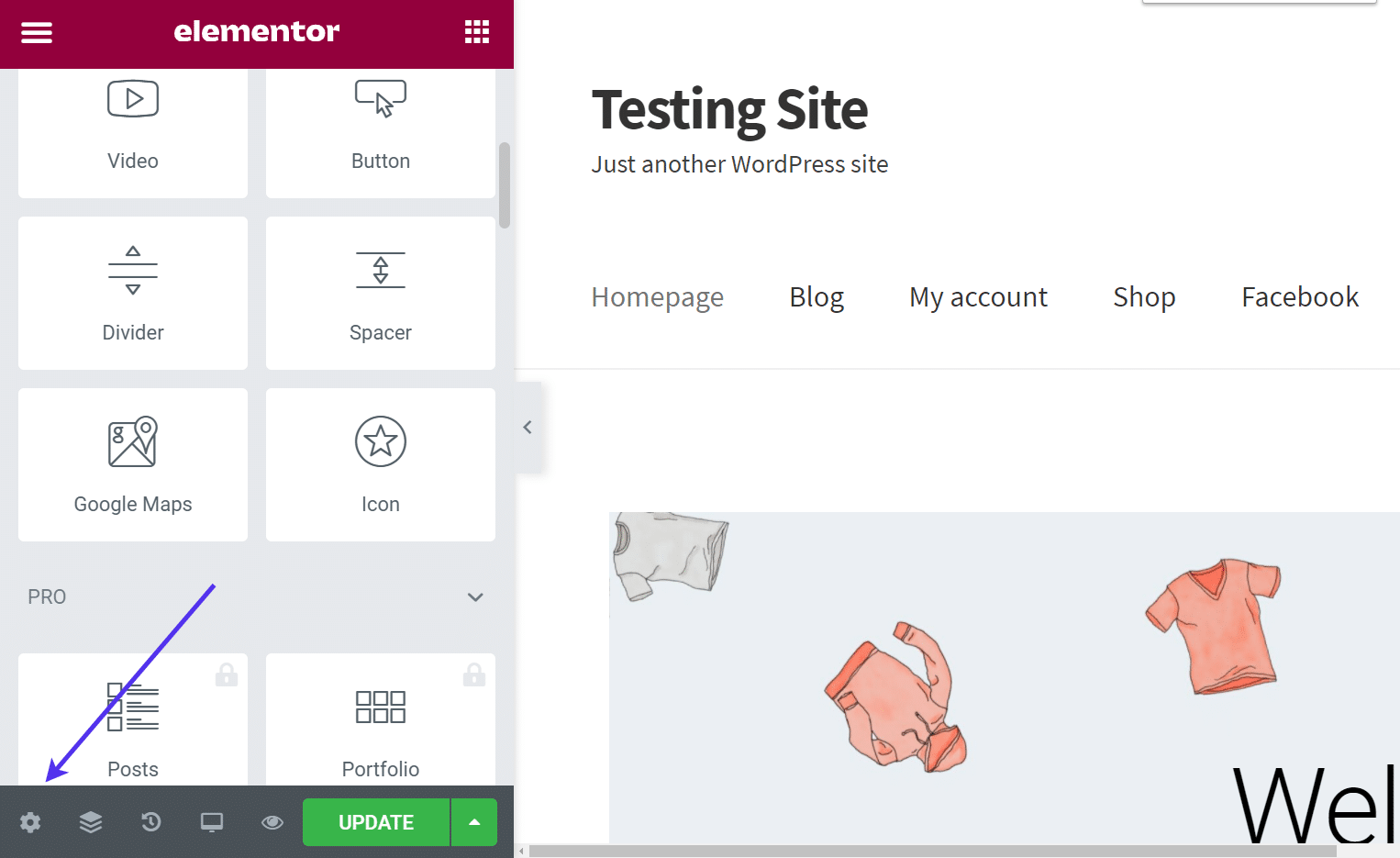Open page settings gear icon
Viewport: 1400px width, 858px height.
coord(30,822)
